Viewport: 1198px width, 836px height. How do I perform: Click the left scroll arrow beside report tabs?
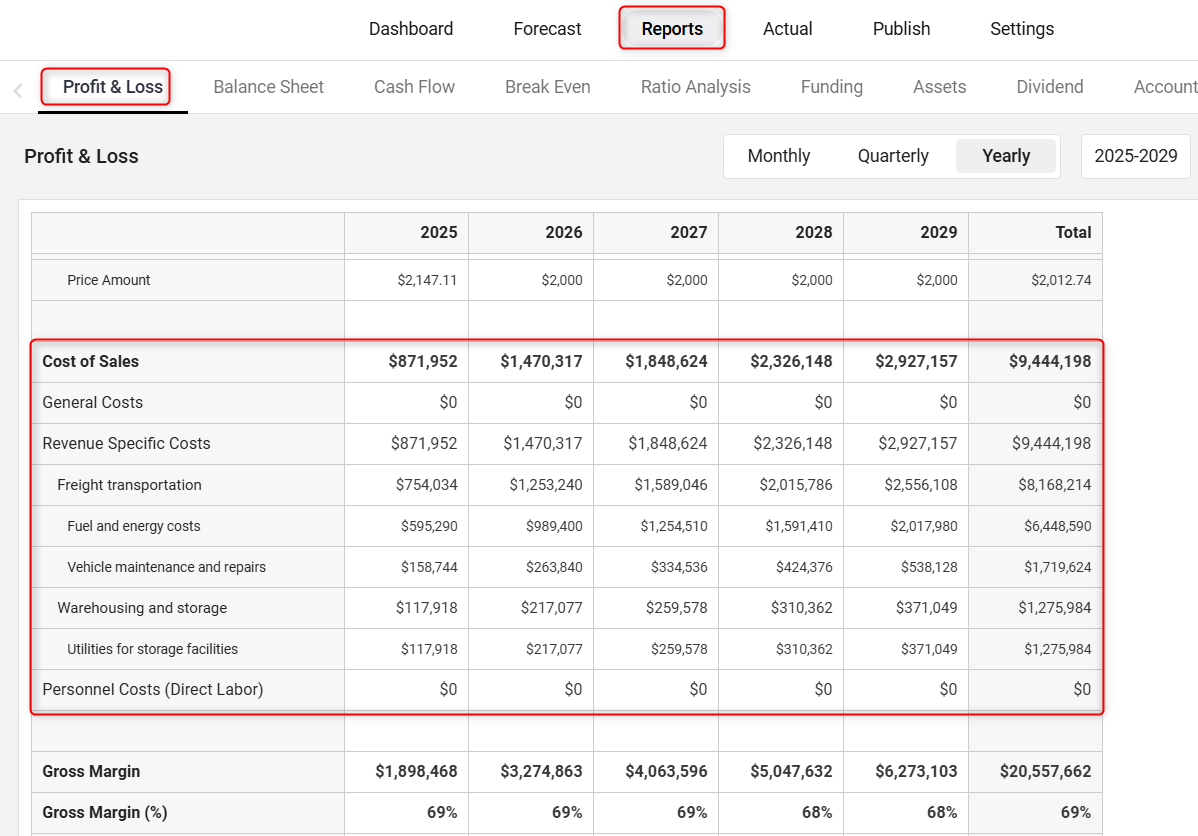(x=18, y=91)
